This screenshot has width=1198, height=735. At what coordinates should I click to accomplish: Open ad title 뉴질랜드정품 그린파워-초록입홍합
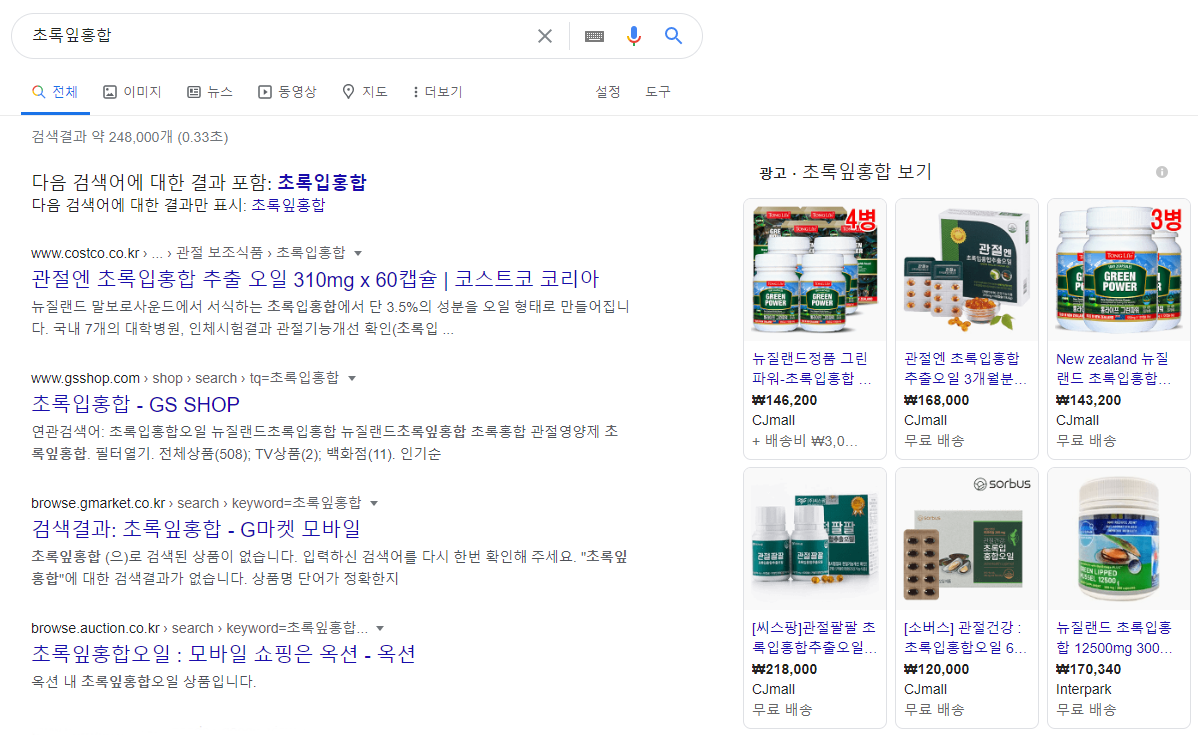coord(811,368)
